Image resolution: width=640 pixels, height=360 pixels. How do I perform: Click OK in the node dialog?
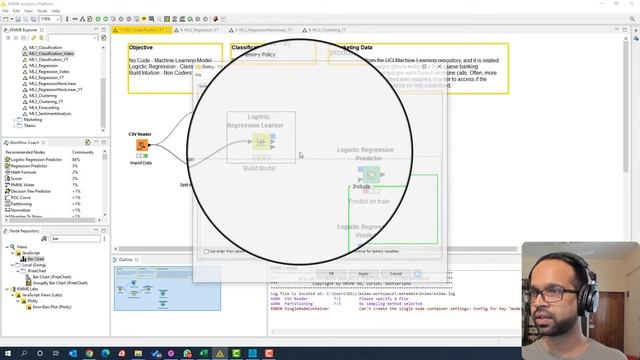(x=331, y=274)
